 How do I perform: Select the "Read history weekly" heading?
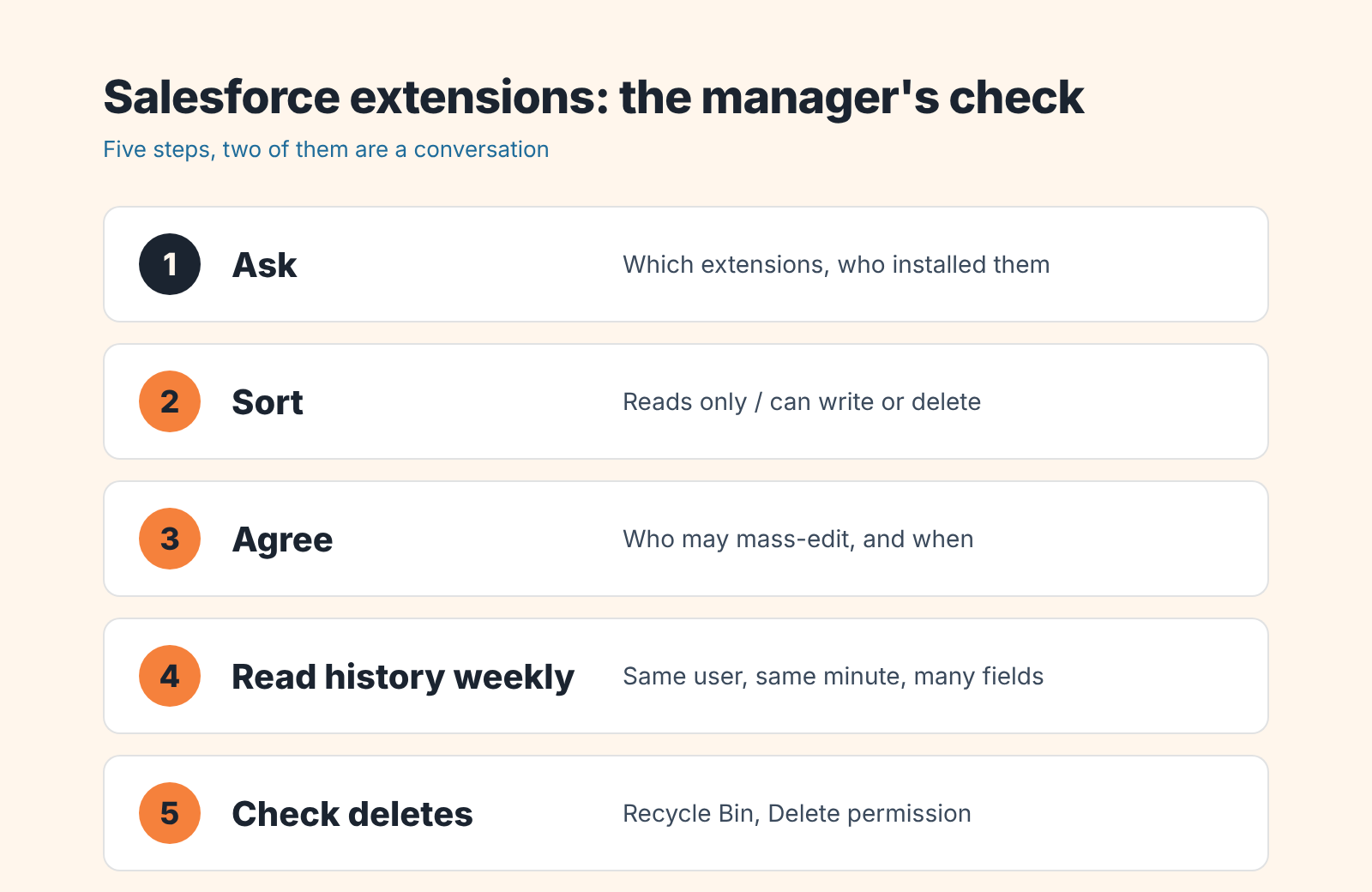[x=403, y=678]
